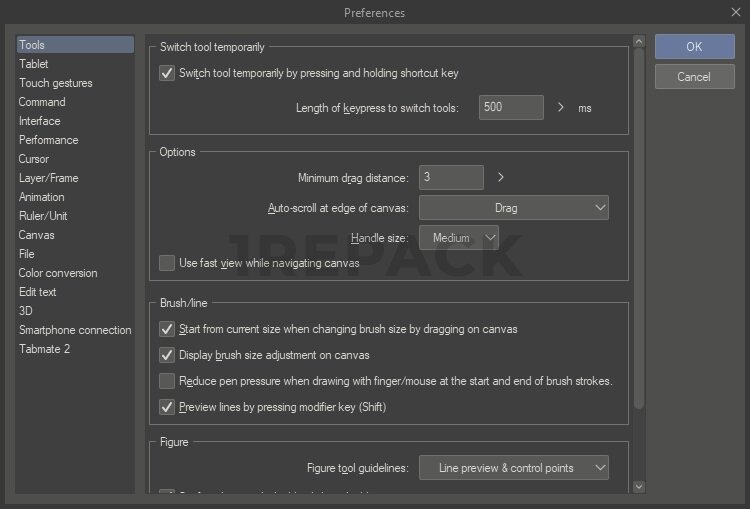Viewport: 750px width, 509px height.
Task: Disable switch tool temporarily by holding shortcut
Action: pyautogui.click(x=167, y=73)
